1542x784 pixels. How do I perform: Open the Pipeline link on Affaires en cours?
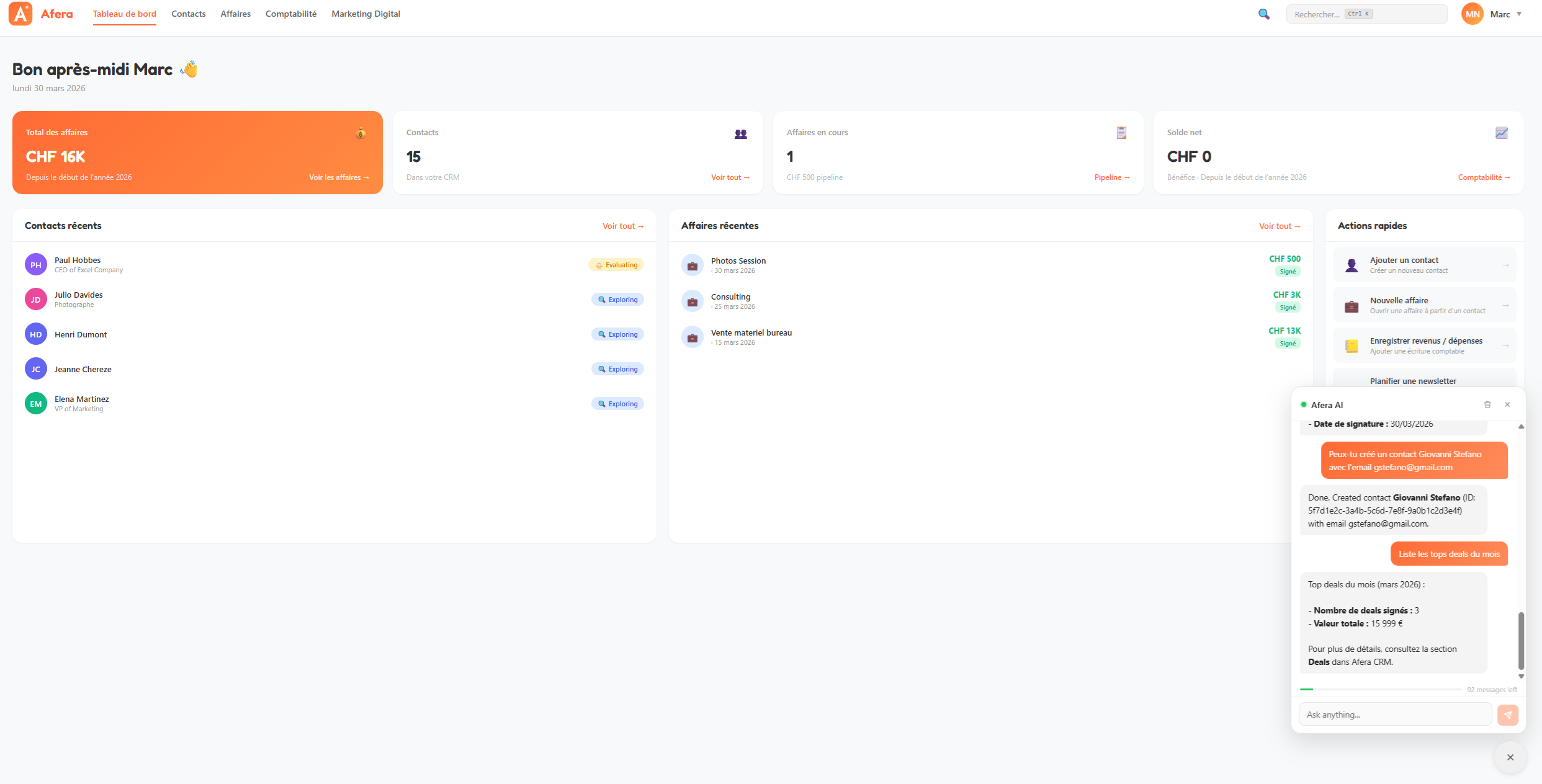1111,177
